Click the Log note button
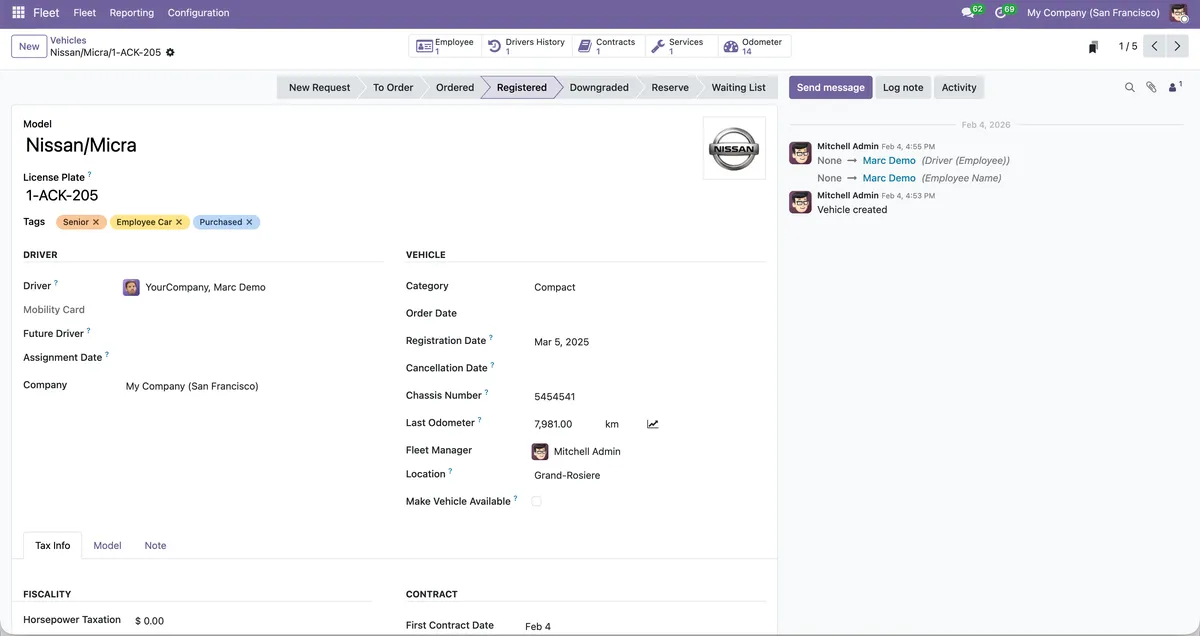 tap(903, 87)
